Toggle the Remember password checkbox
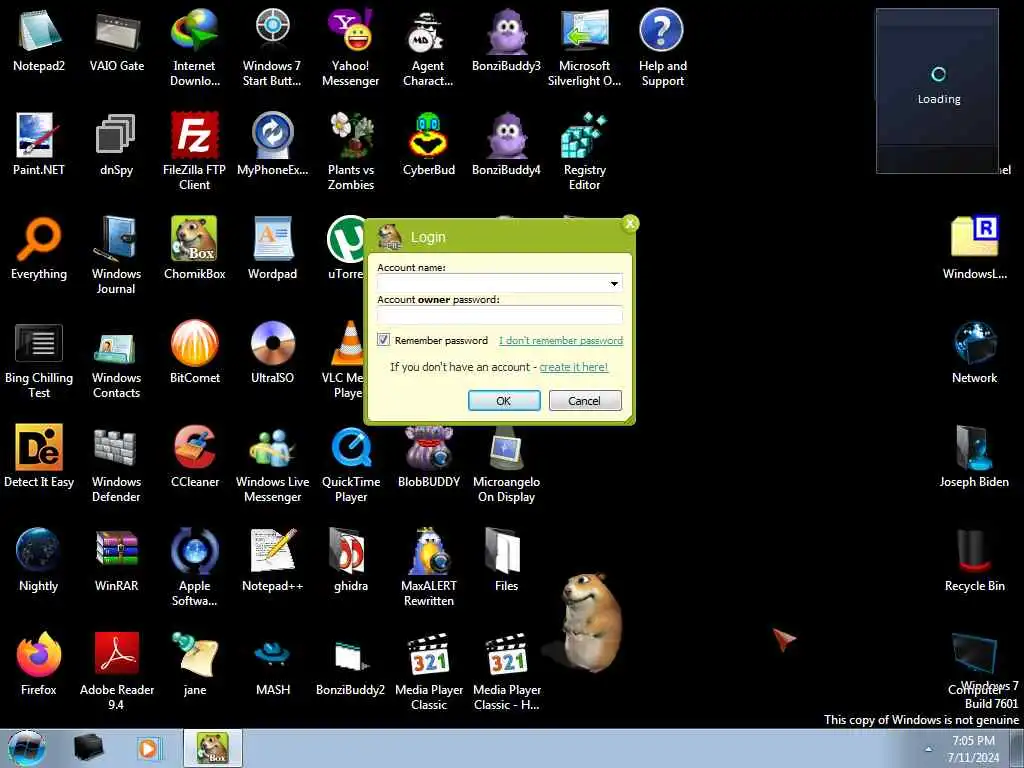 tap(383, 340)
